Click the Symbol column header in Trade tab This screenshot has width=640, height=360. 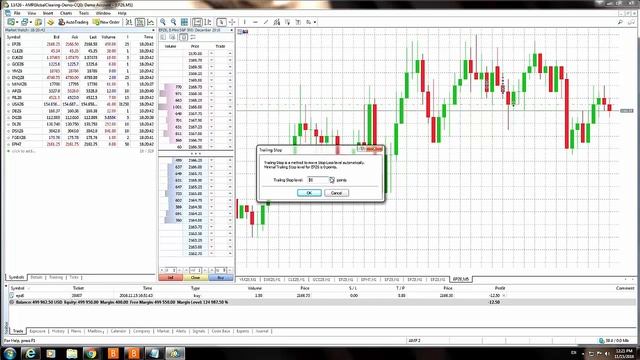point(18,288)
